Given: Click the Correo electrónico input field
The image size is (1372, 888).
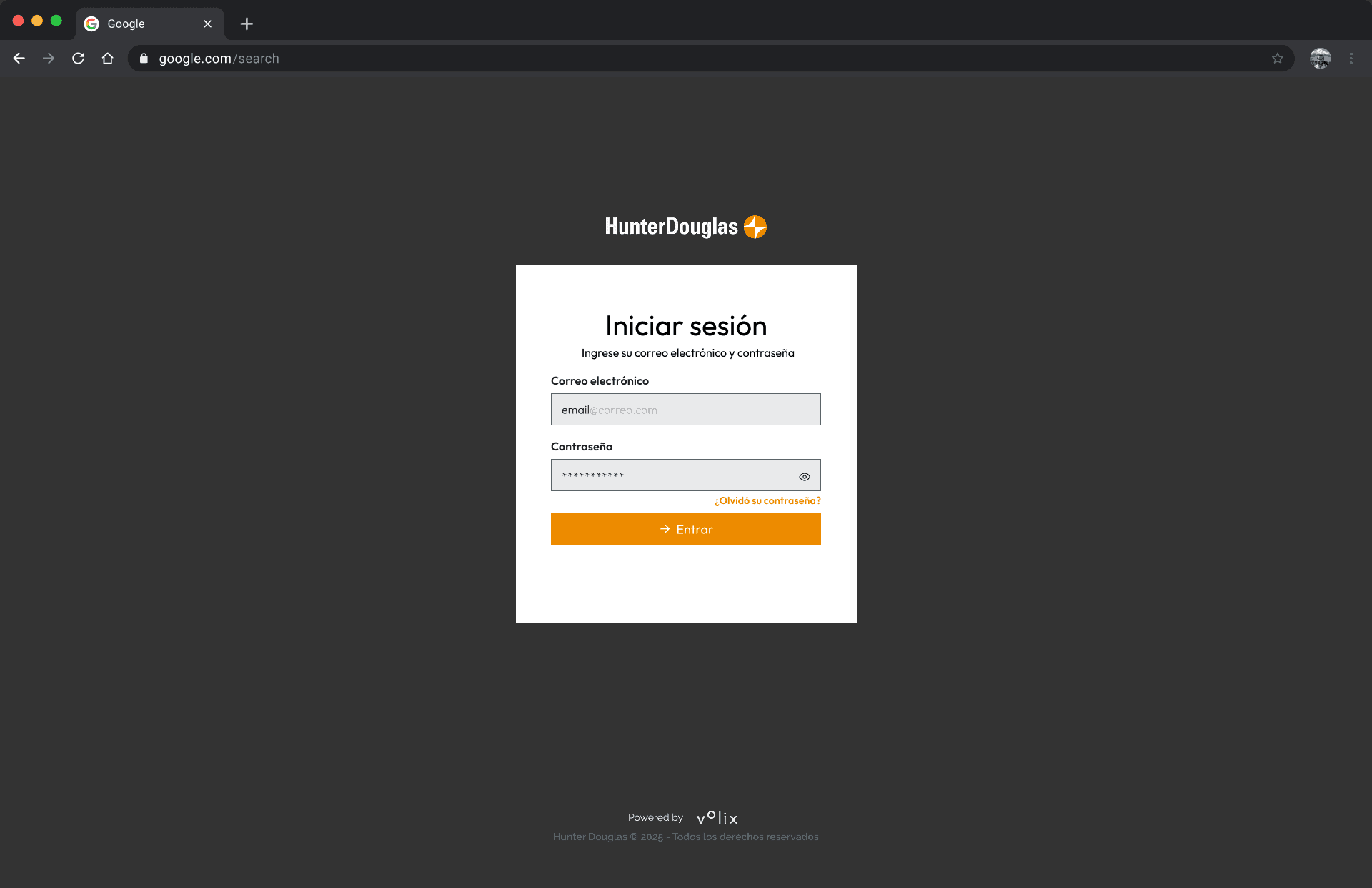Looking at the screenshot, I should coord(686,410).
